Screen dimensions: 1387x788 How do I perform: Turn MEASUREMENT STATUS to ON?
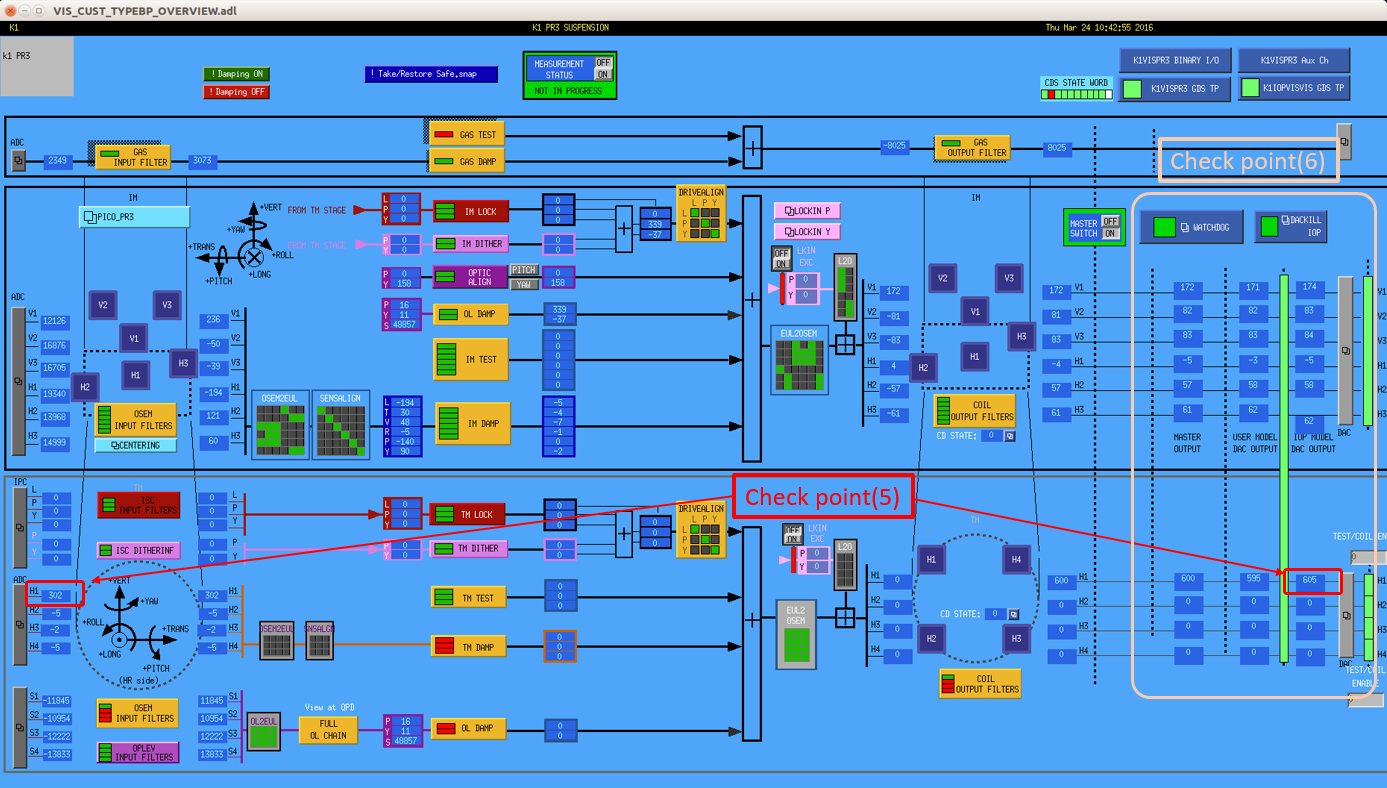point(603,75)
